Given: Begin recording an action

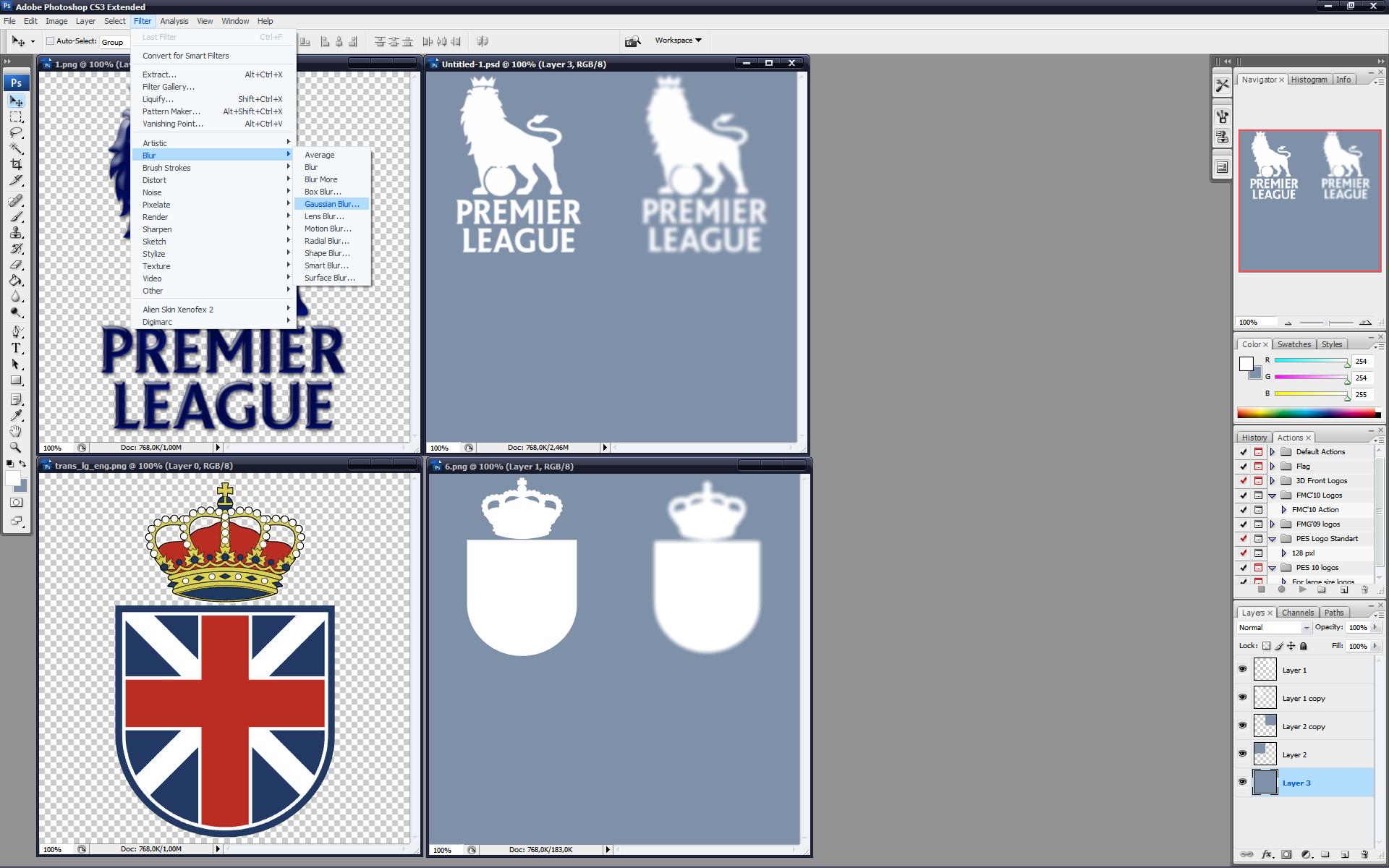Looking at the screenshot, I should pyautogui.click(x=1281, y=590).
